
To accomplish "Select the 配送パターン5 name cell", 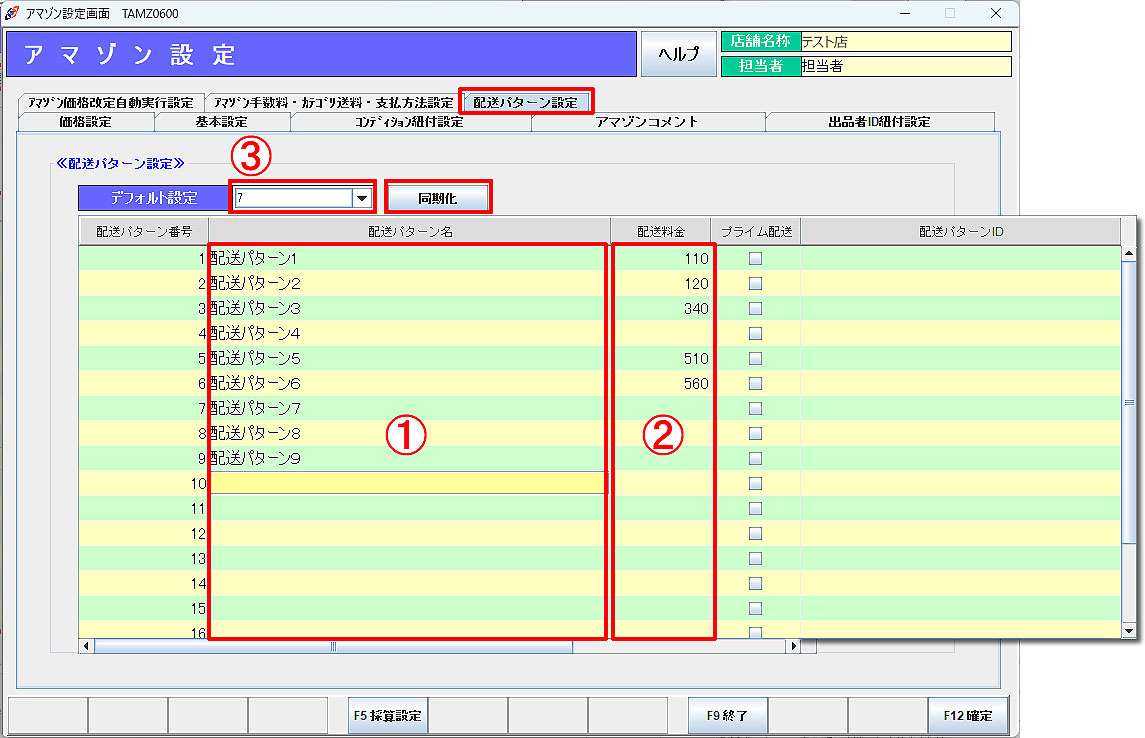I will tap(409, 358).
